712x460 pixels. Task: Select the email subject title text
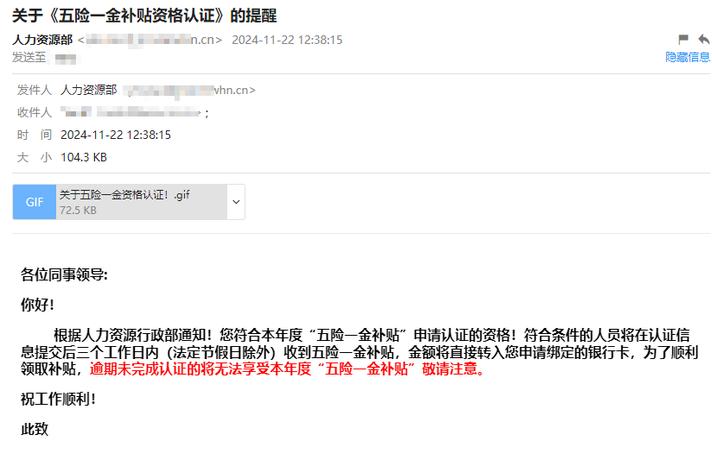144,16
